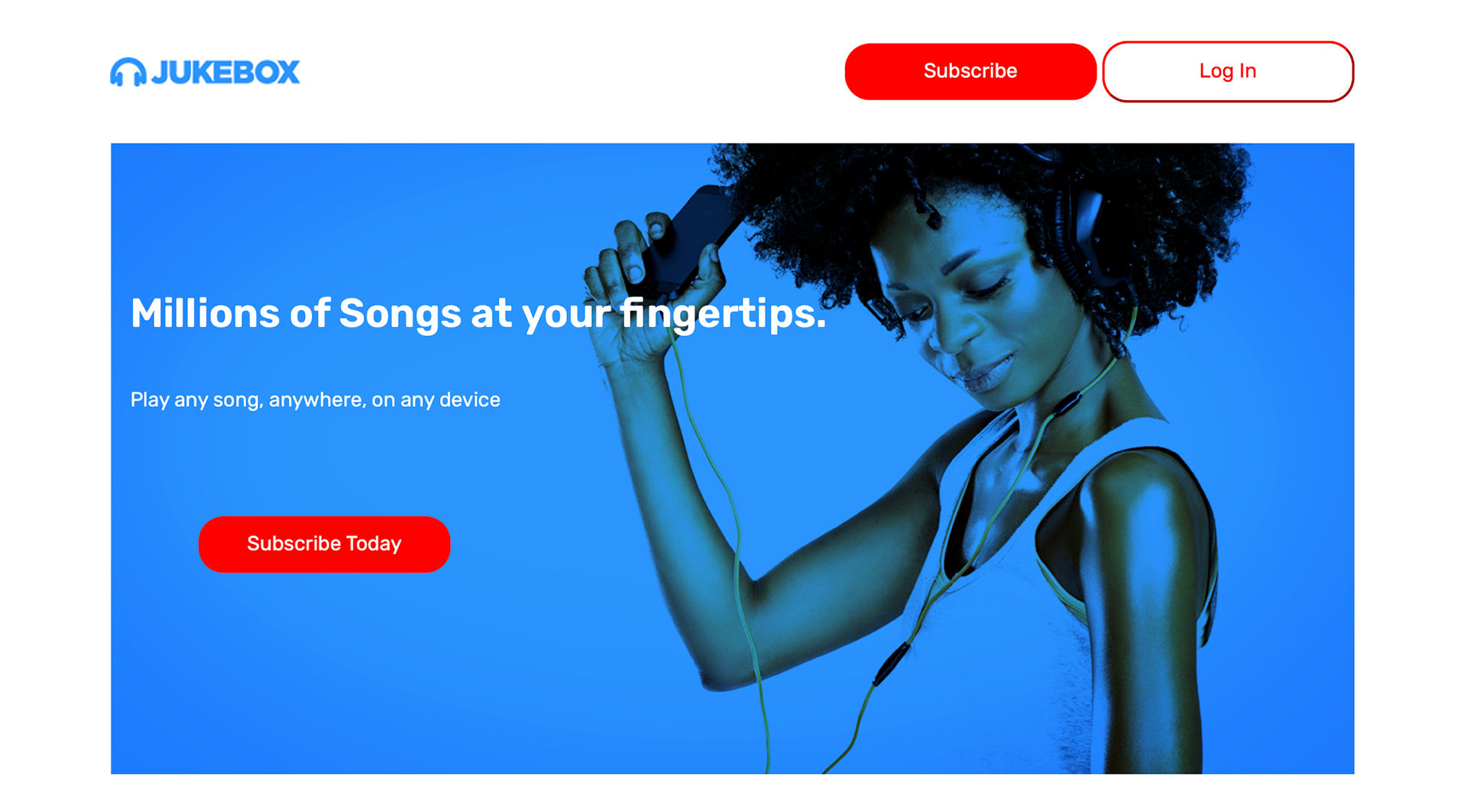The height and width of the screenshot is (812, 1467).
Task: Open the Log In button
Action: 1228,71
